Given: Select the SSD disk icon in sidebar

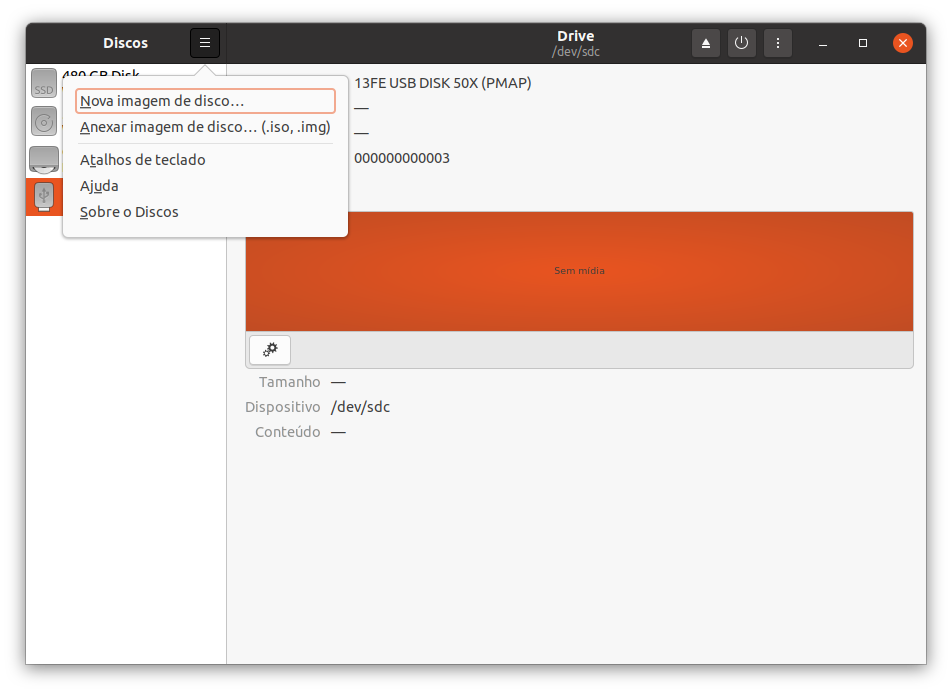Looking at the screenshot, I should [44, 83].
